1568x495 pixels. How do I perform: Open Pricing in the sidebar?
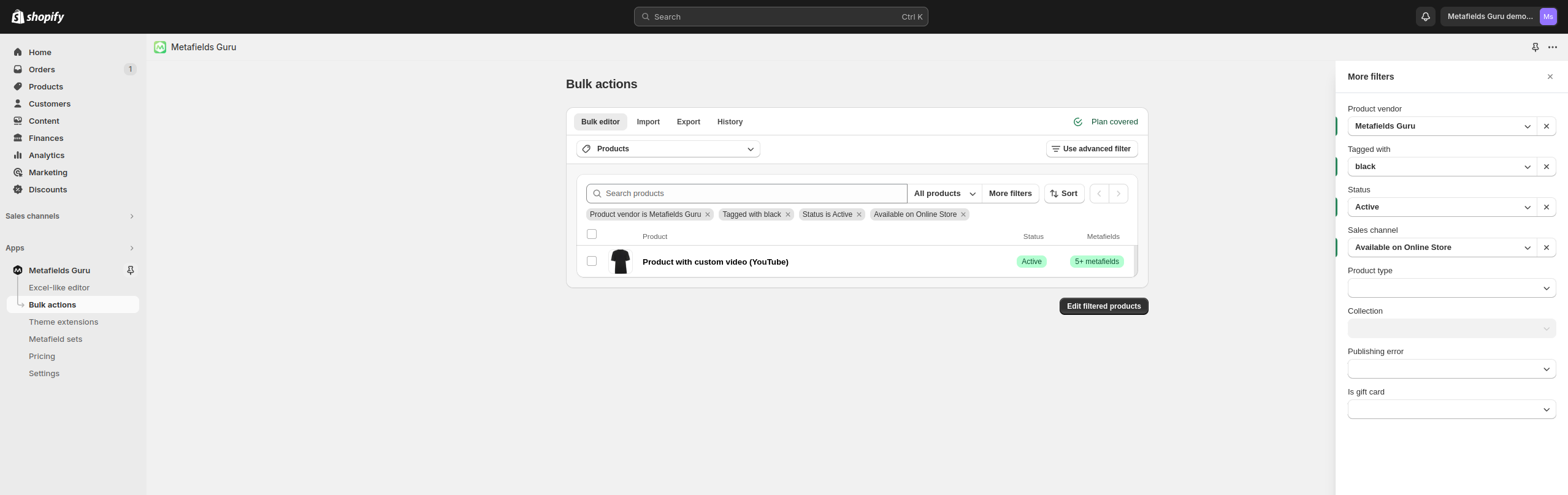pos(42,356)
